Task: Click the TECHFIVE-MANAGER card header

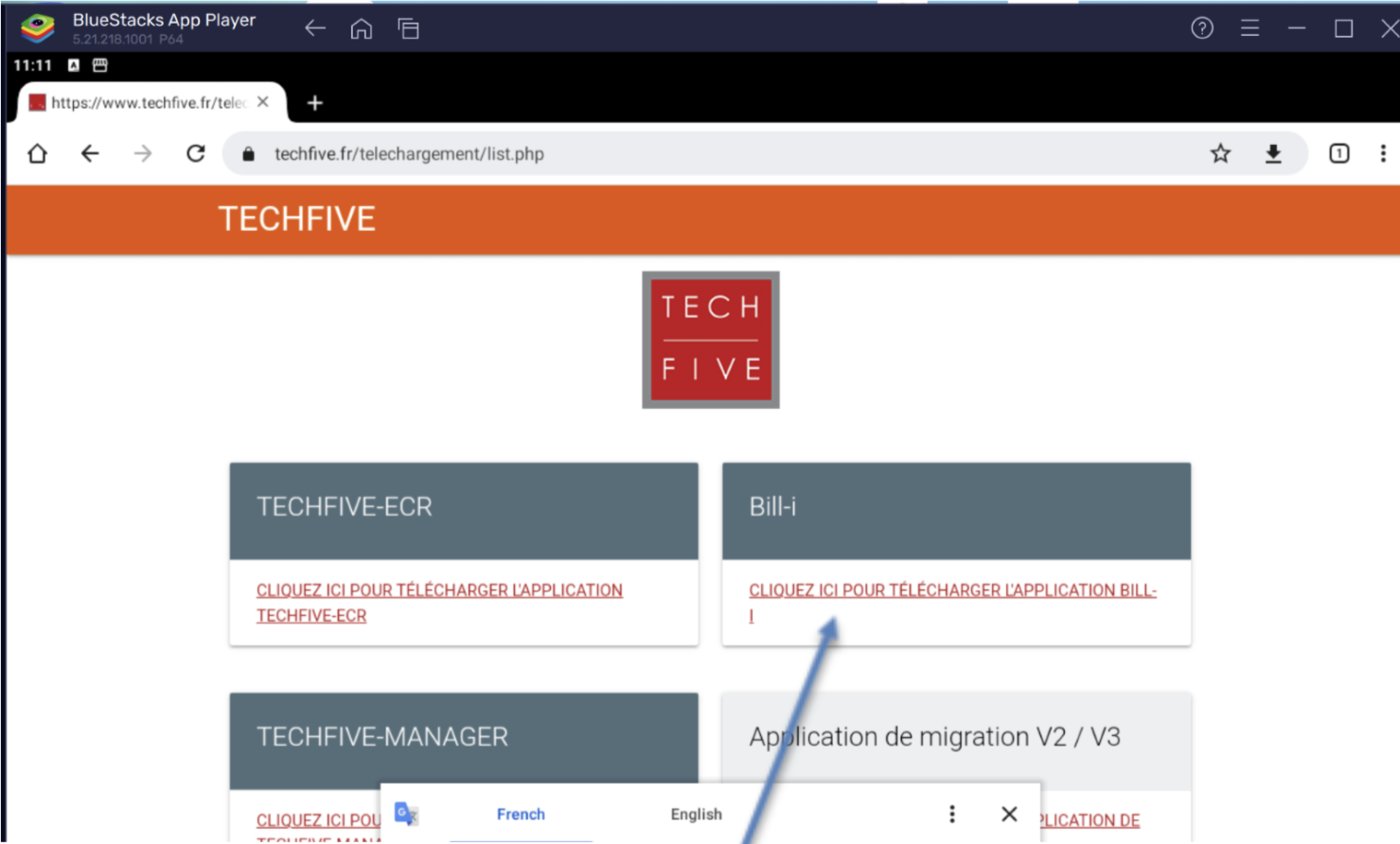Action: click(464, 739)
